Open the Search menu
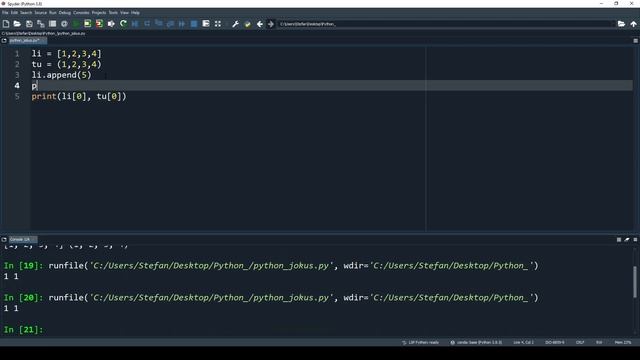The width and height of the screenshot is (640, 360). [26, 13]
